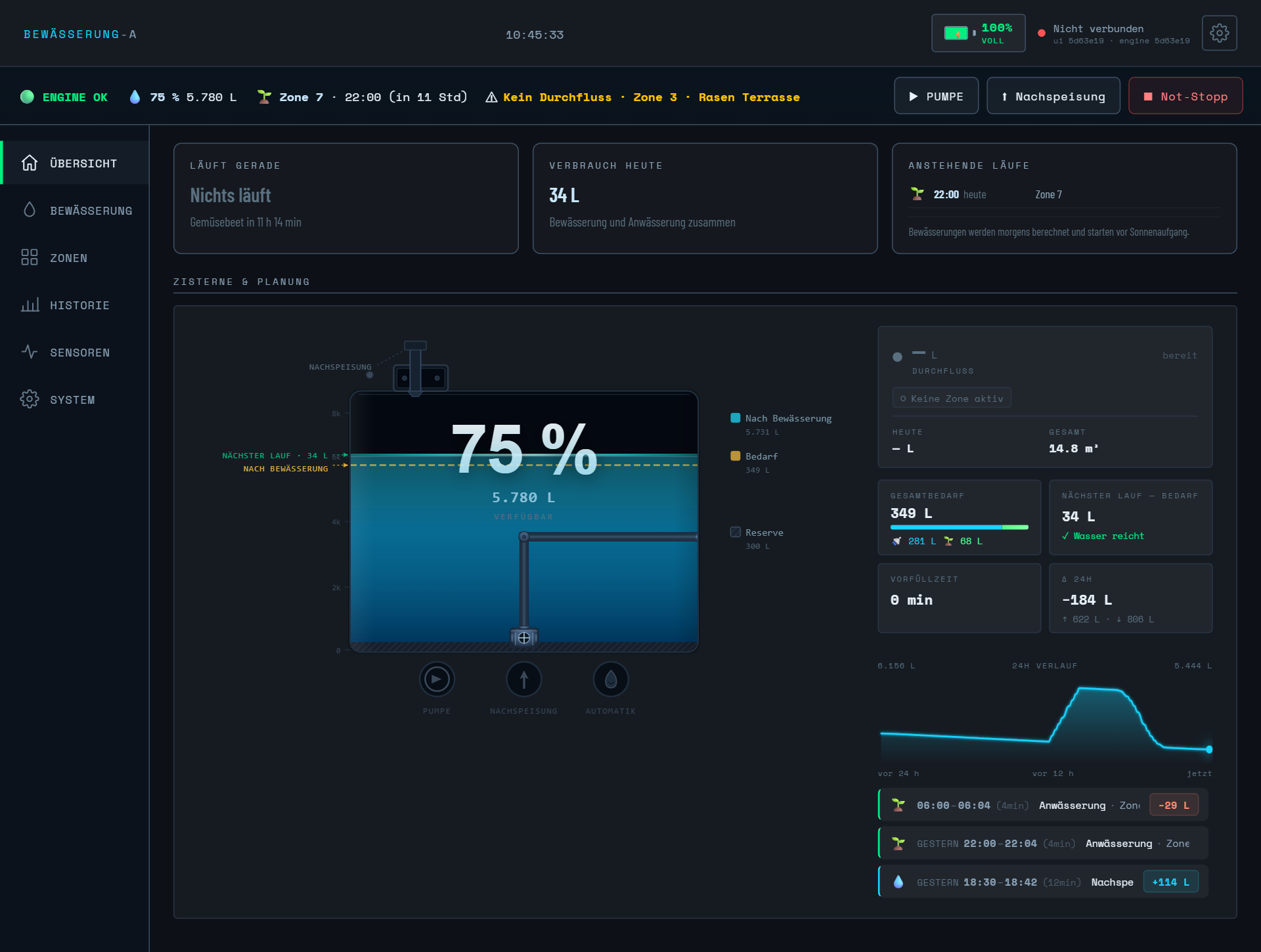Screen dimensions: 1261x952
Task: Click the water drop cistern level icon
Action: point(135,97)
